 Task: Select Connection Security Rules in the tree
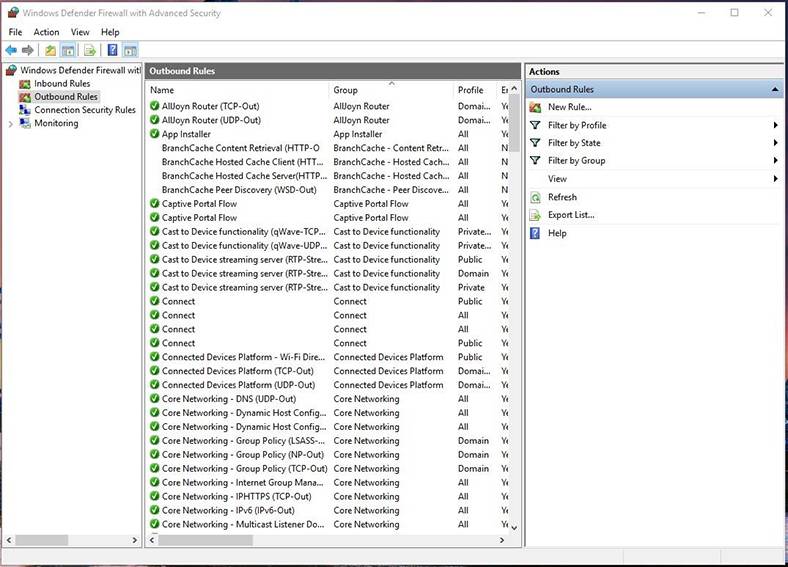(84, 110)
